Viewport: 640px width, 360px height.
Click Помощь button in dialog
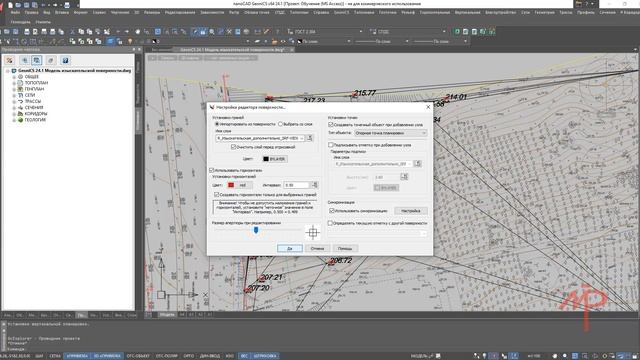coord(345,248)
